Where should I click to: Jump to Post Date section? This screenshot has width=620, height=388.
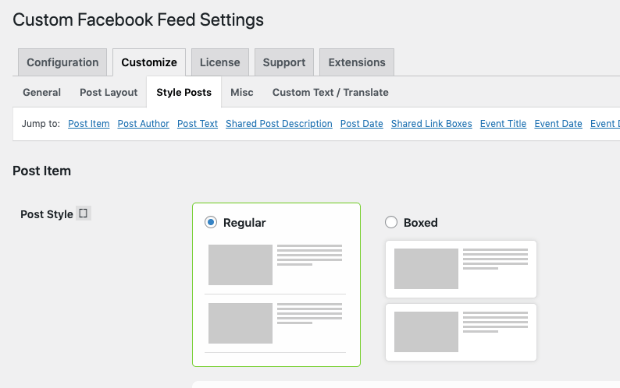[361, 124]
